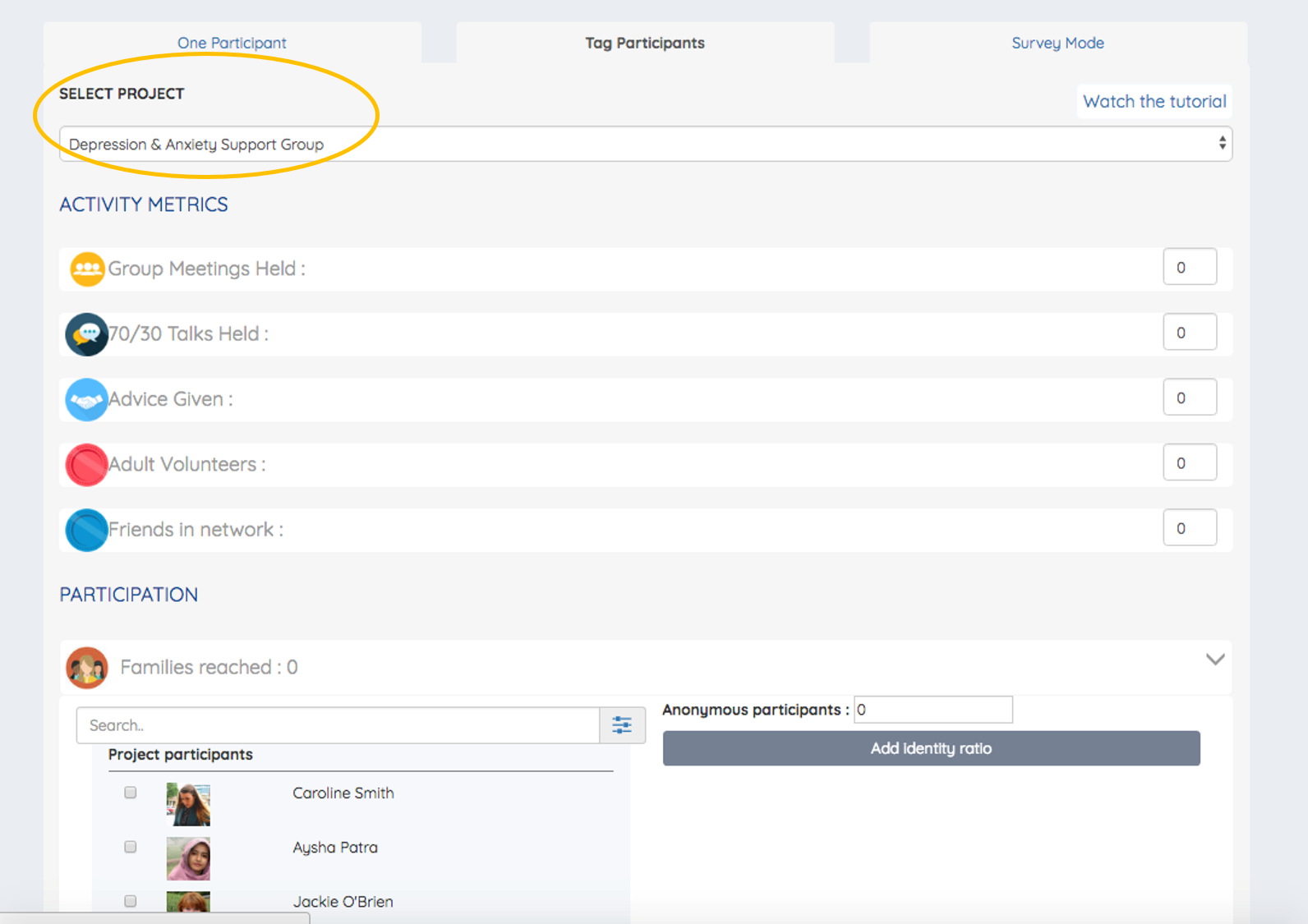Collapse the Families reached section chevron
Image resolution: width=1308 pixels, height=924 pixels.
coord(1215,660)
